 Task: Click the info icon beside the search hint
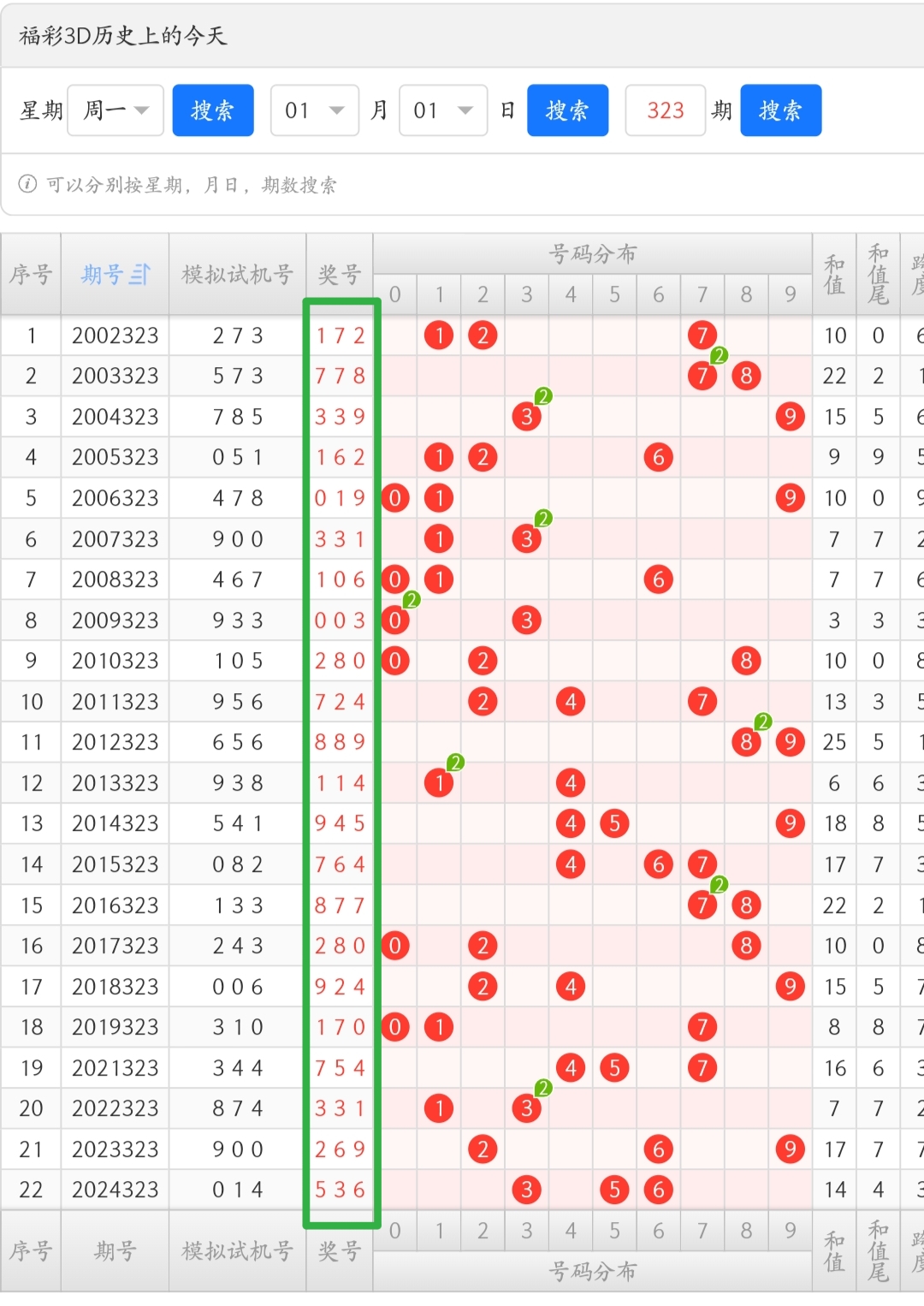pos(27,184)
